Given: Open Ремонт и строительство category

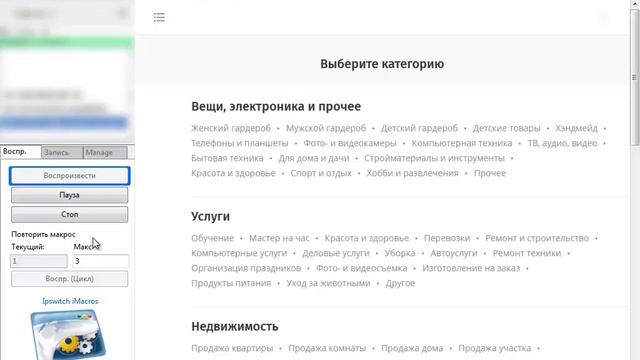Looking at the screenshot, I should (537, 238).
